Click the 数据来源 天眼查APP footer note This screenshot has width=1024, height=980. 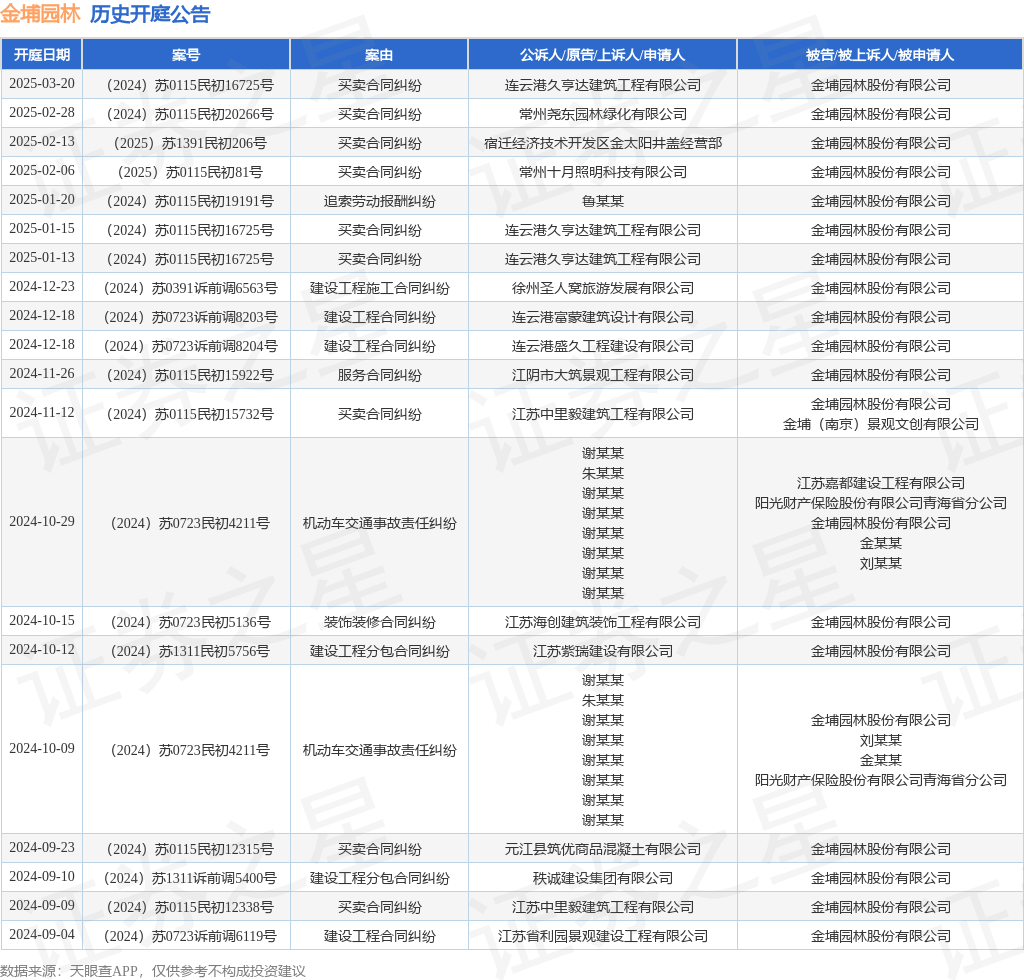[x=153, y=971]
